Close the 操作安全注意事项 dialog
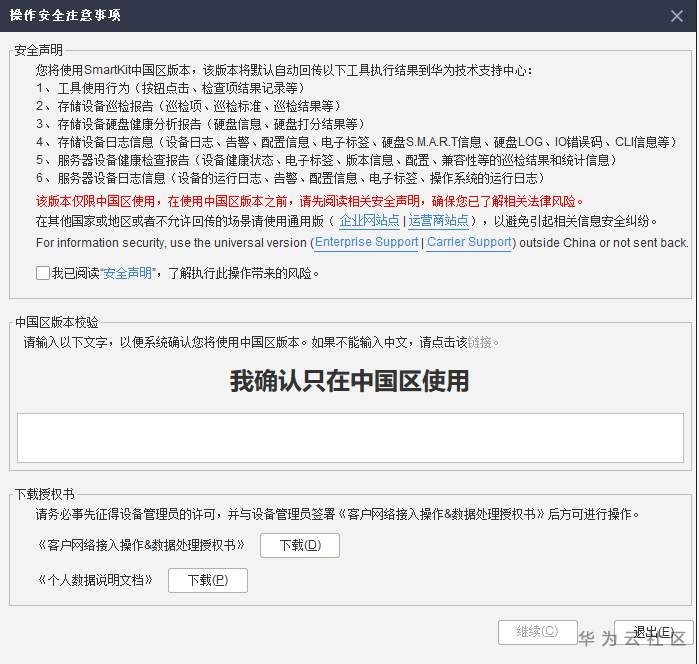 tap(677, 16)
